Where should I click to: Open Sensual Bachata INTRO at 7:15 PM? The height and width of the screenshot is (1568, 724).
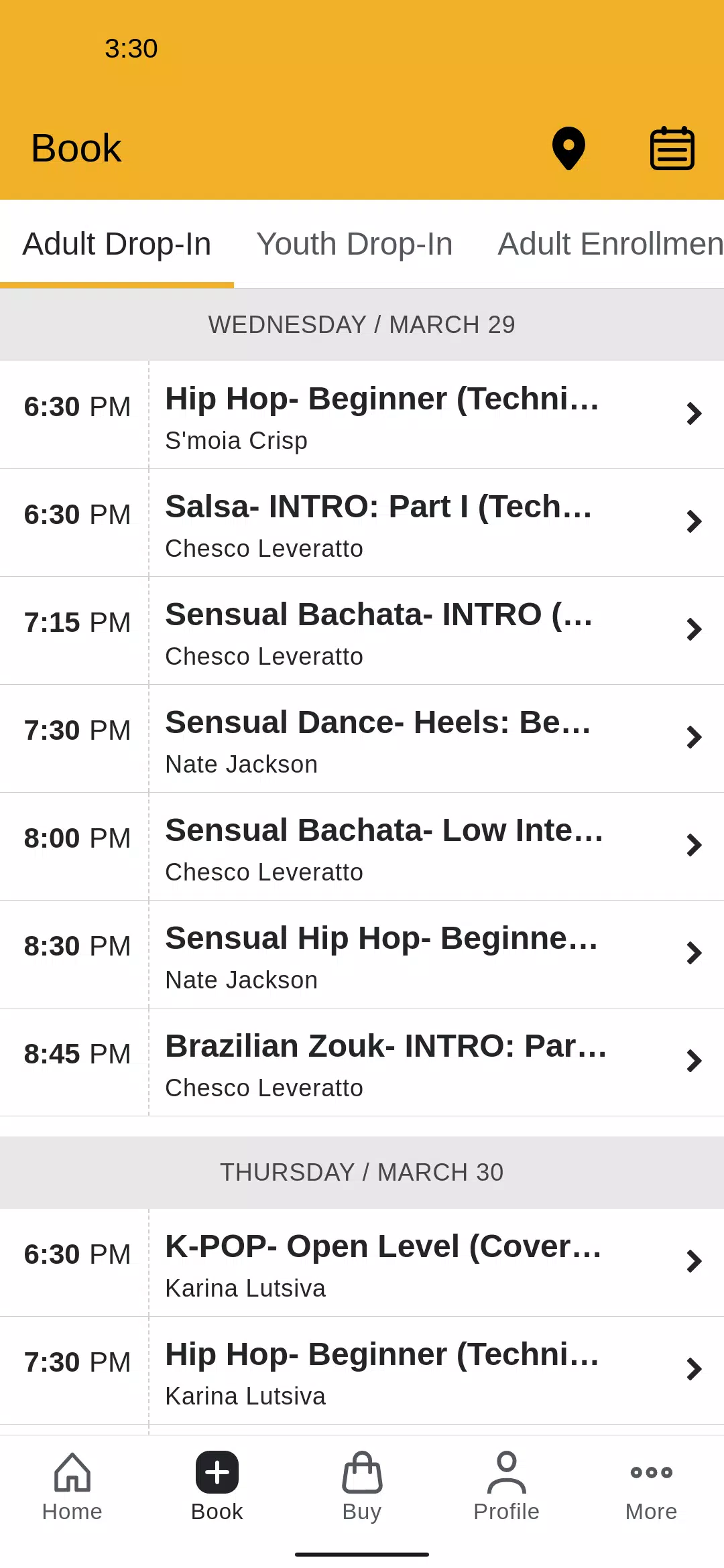[x=362, y=631]
